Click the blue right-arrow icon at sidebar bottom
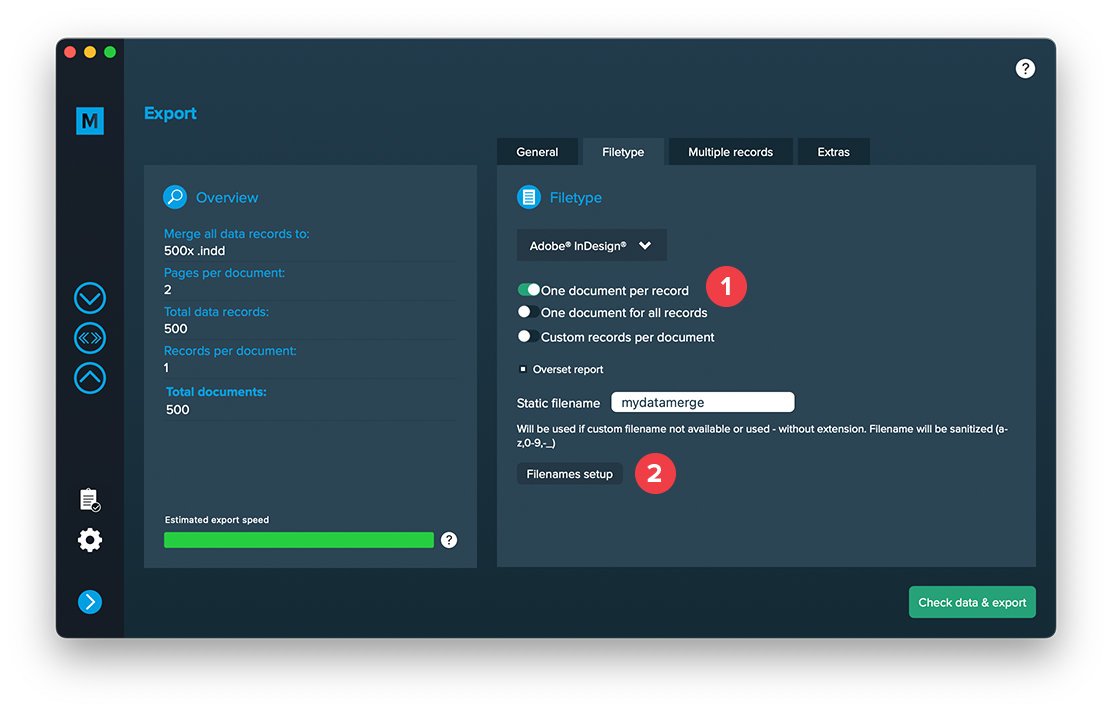 click(x=90, y=601)
